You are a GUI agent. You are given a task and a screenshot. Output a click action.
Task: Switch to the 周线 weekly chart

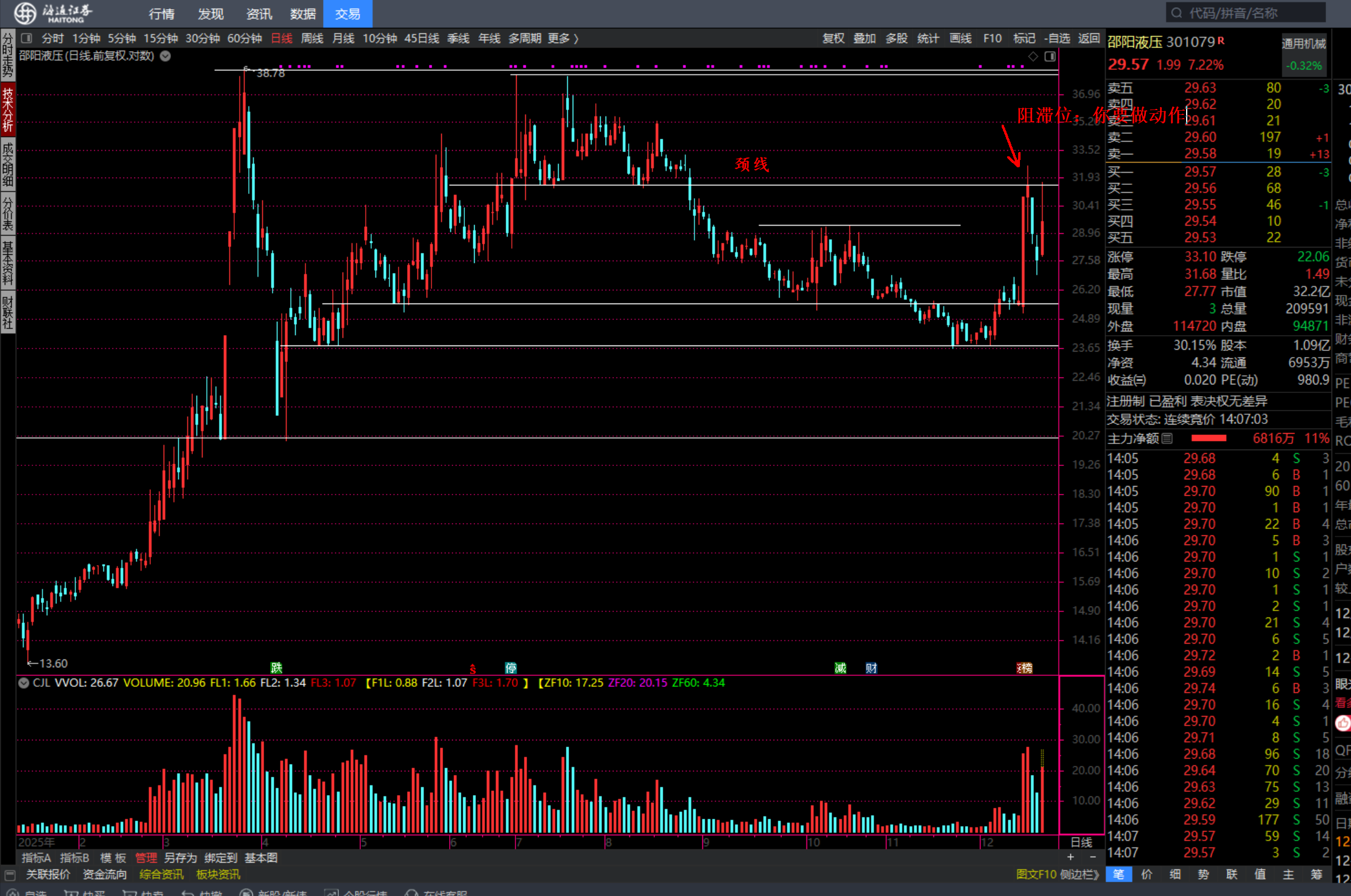312,38
